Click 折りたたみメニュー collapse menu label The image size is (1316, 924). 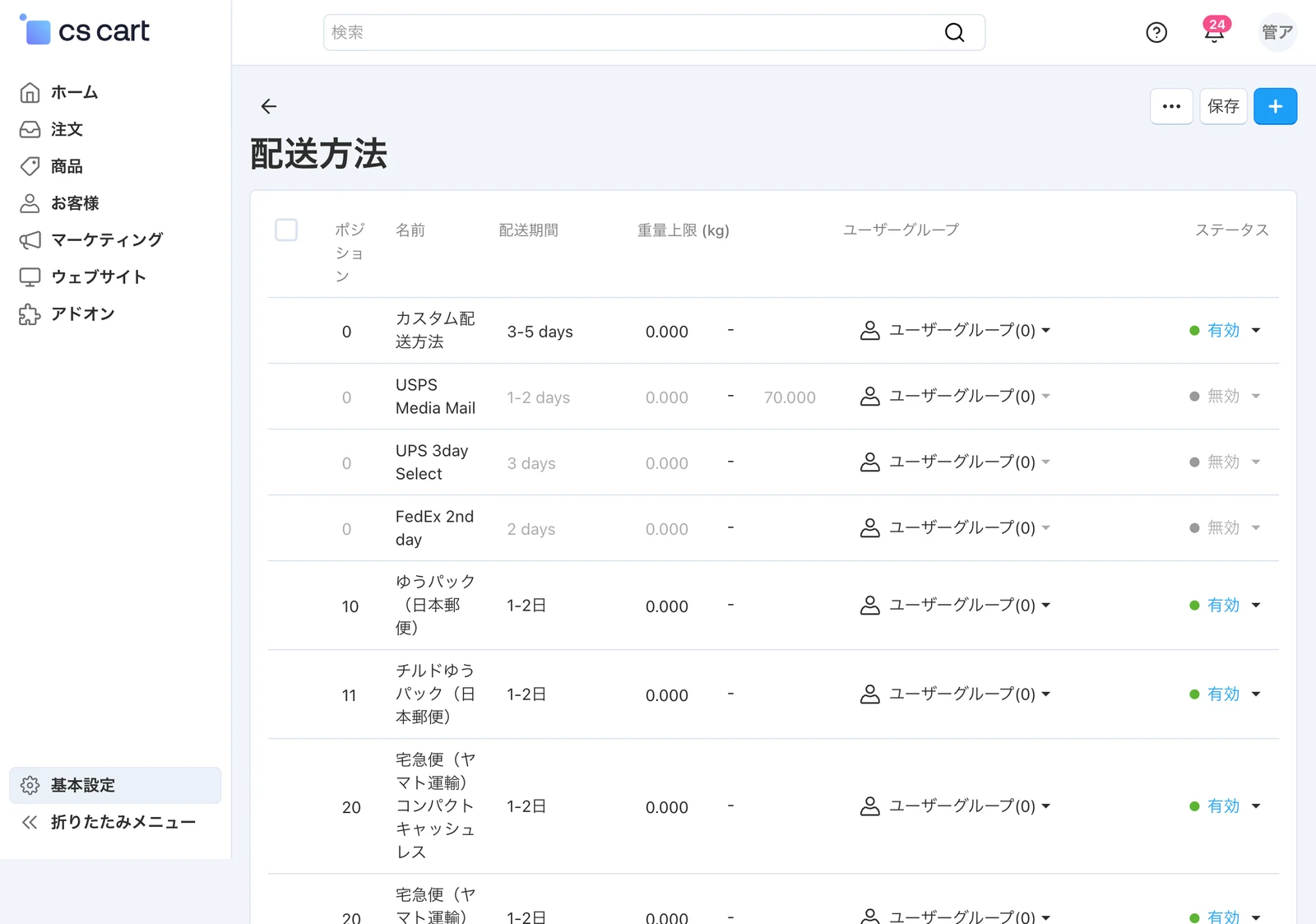(123, 822)
